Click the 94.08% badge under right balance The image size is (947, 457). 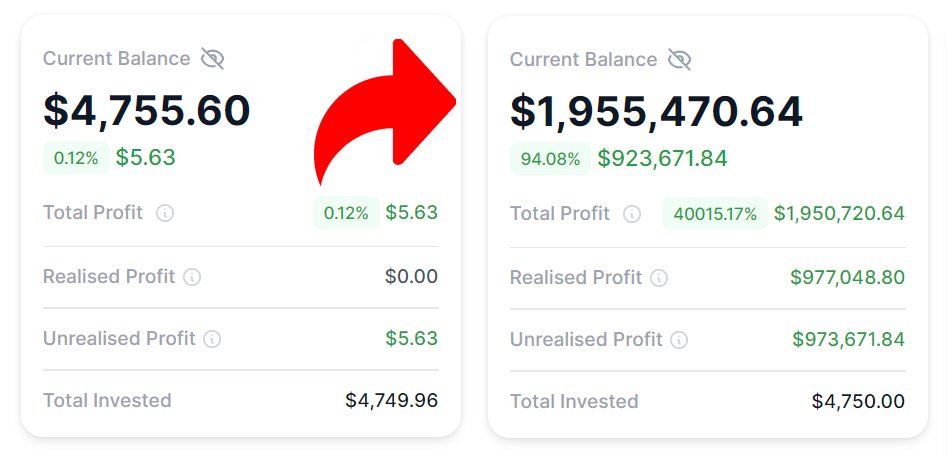pos(550,159)
